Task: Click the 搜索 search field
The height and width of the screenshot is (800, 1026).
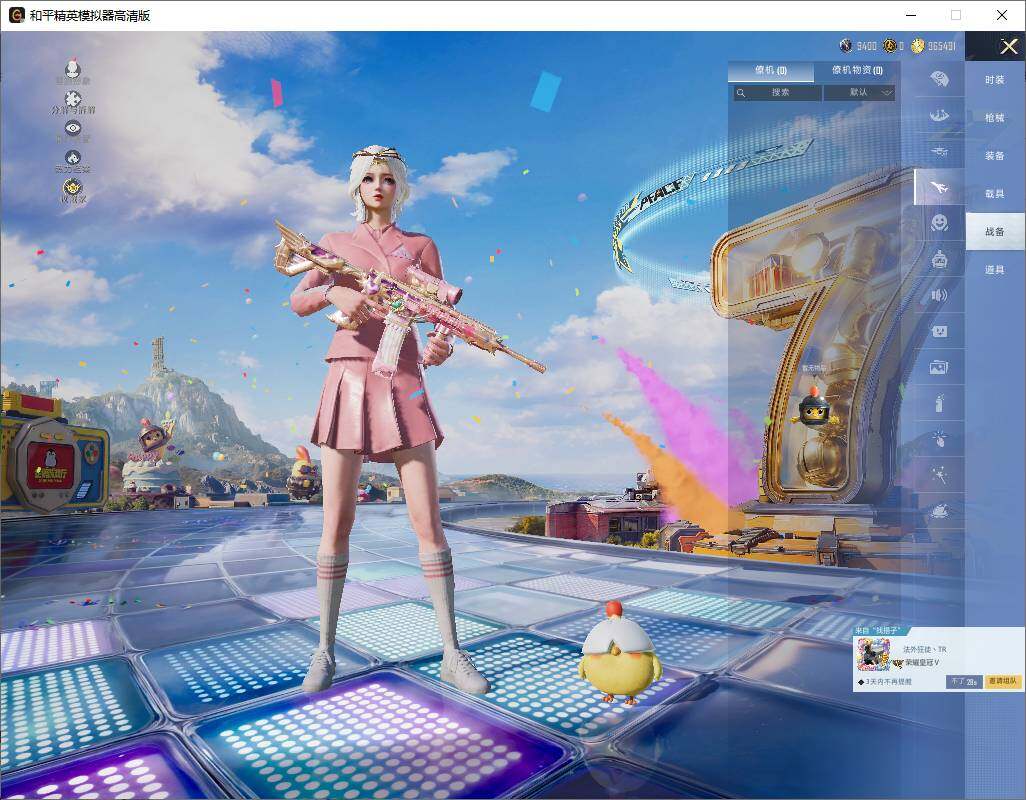Action: (777, 93)
